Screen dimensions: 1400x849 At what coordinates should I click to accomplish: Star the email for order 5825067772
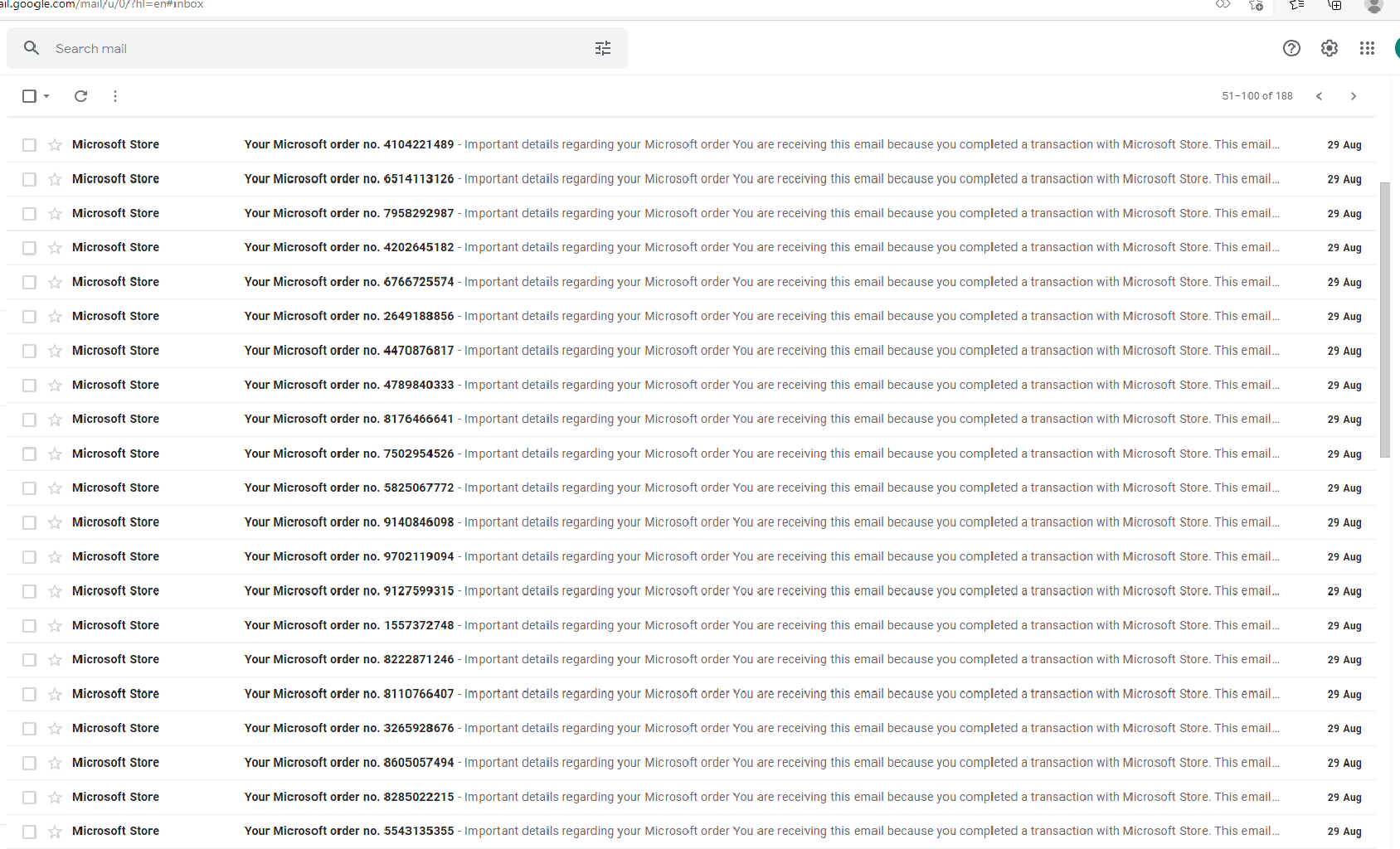[55, 488]
